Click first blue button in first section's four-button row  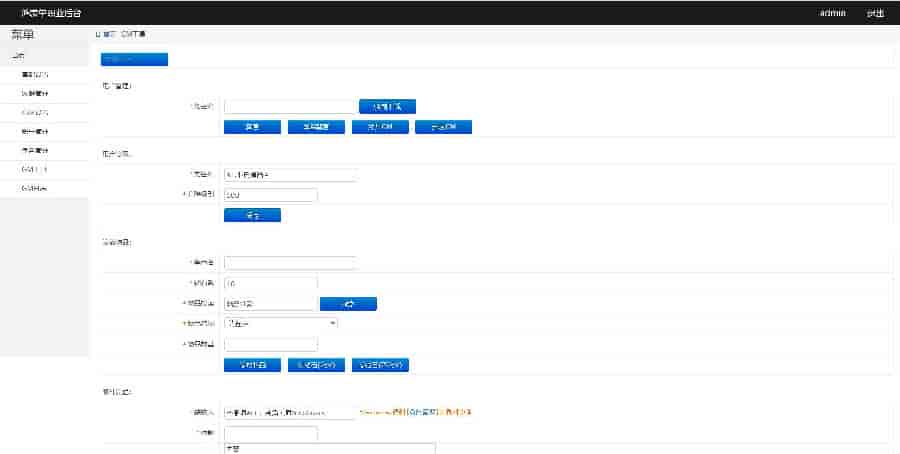252,127
